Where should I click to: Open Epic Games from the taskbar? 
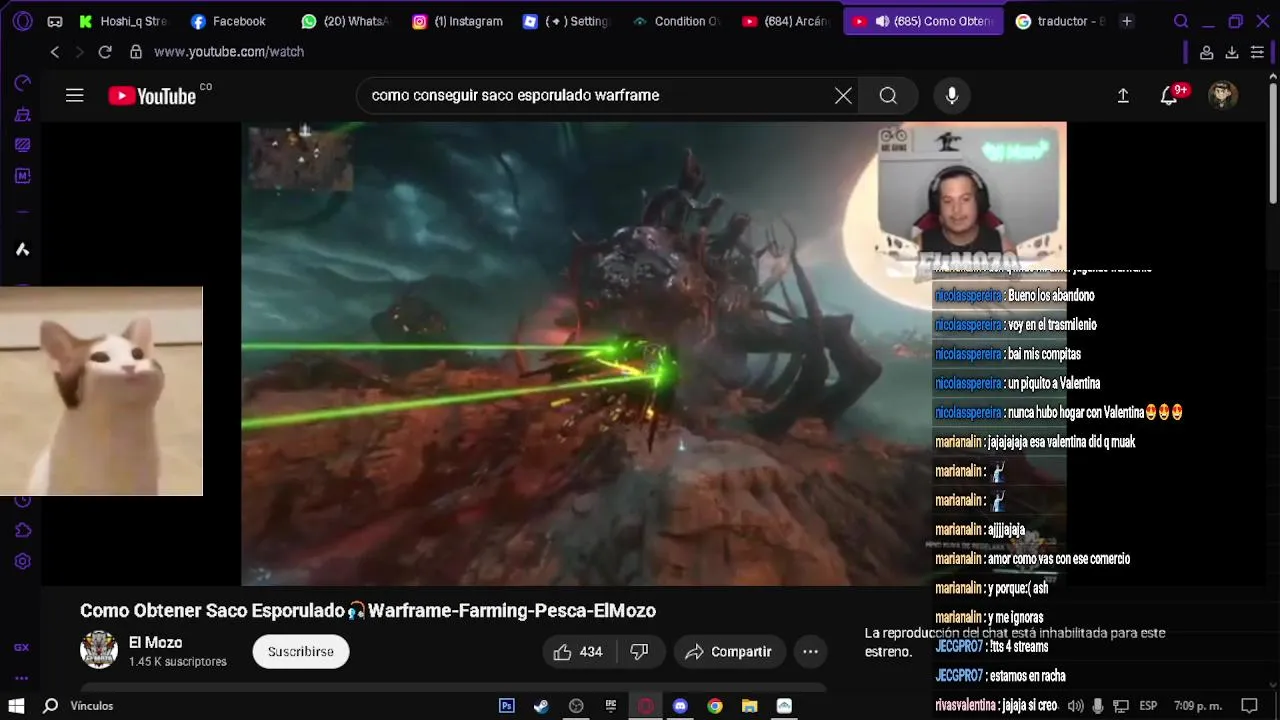(x=611, y=706)
